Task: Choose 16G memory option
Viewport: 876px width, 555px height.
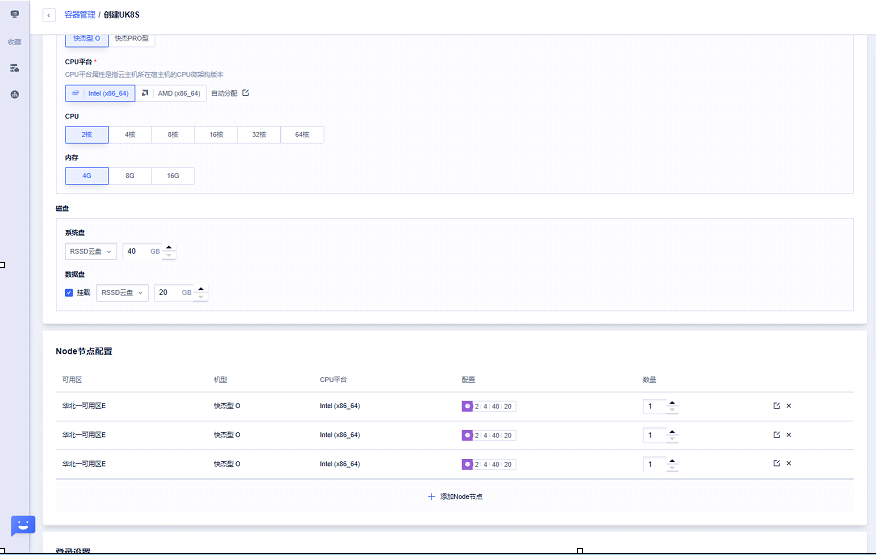Action: point(173,176)
